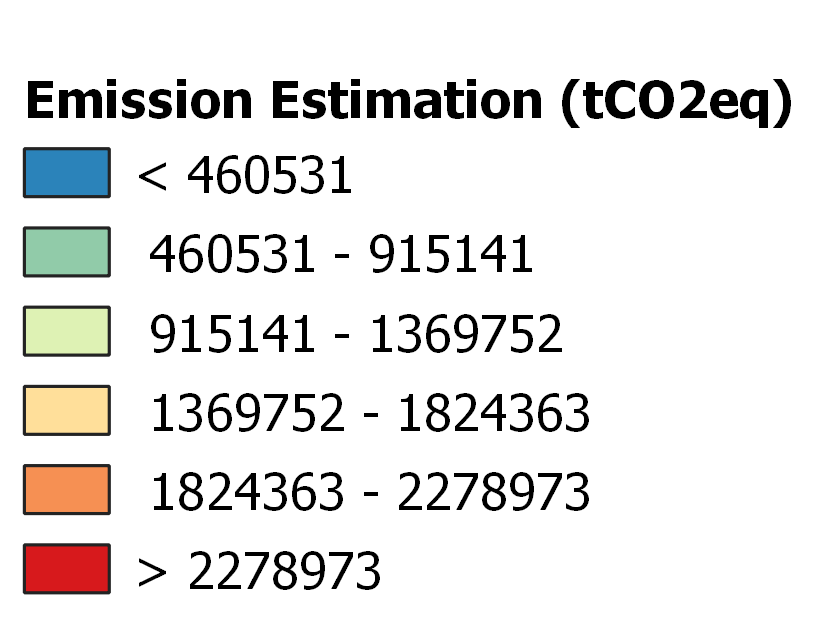Click lower bound 1824363 of the orange class
The image size is (820, 618).
246,493
